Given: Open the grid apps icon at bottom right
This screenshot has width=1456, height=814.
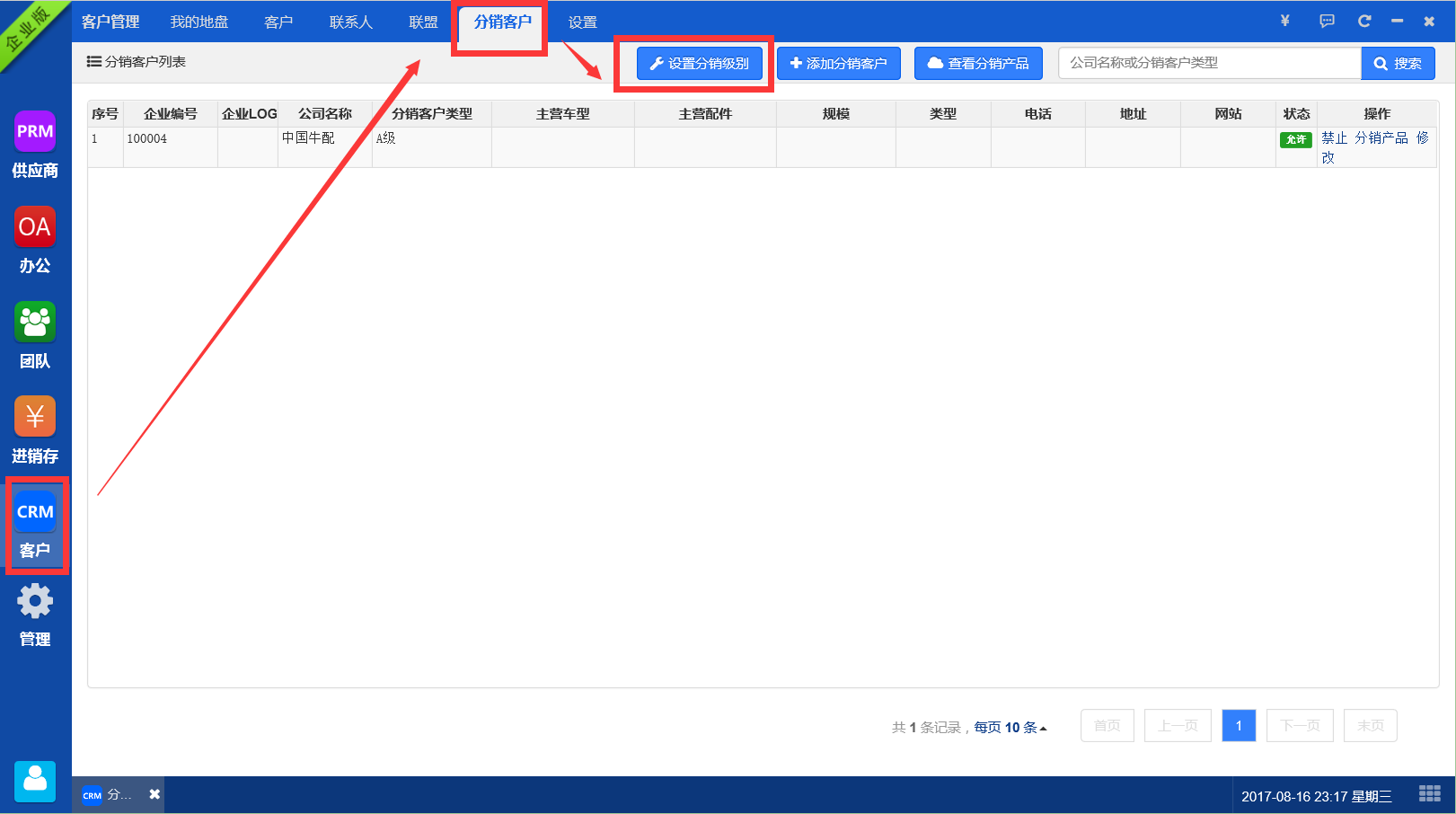Looking at the screenshot, I should [1429, 793].
